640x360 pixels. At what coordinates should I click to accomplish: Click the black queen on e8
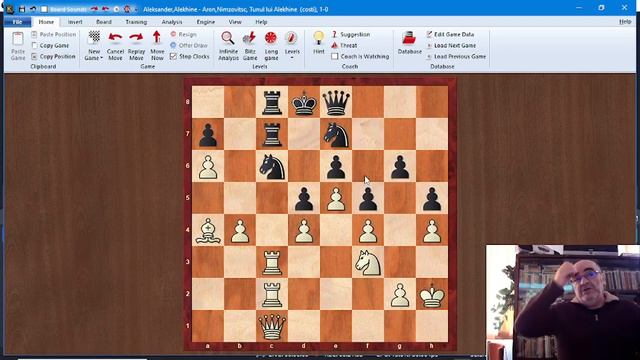click(x=336, y=102)
